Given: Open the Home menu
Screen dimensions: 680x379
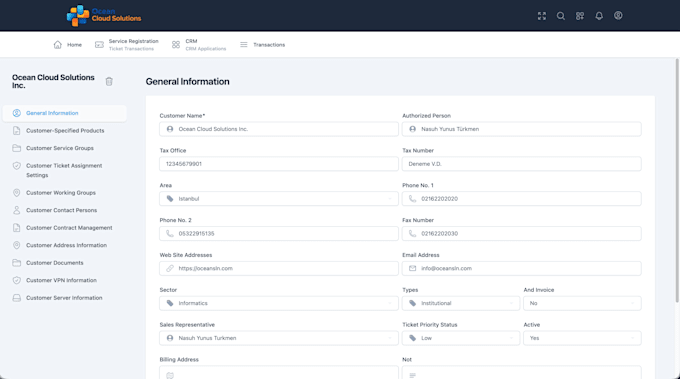Looking at the screenshot, I should pos(68,45).
